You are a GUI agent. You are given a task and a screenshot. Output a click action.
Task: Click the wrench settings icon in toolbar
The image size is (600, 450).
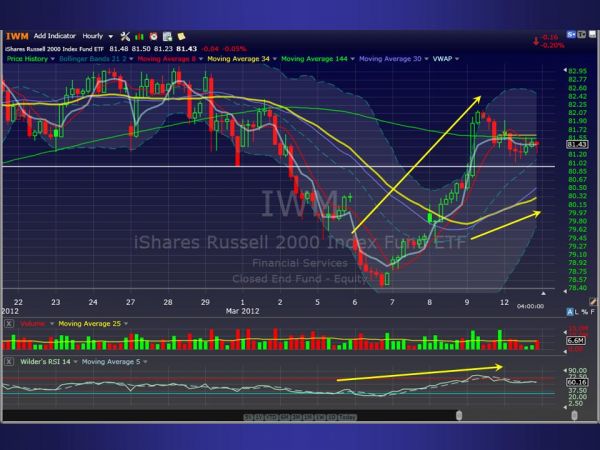coord(124,35)
